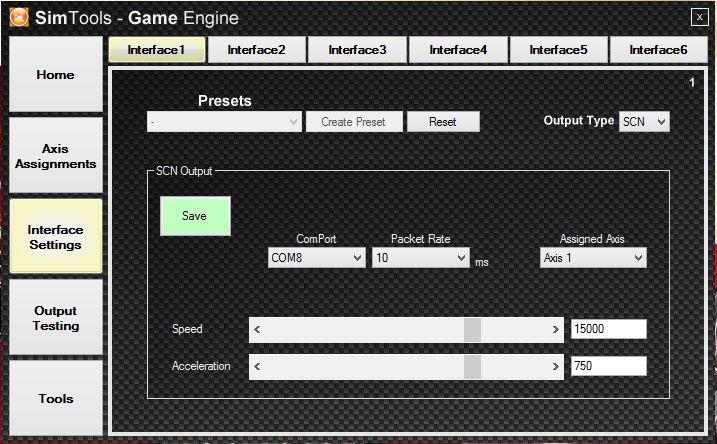Open the Assigned Axis dropdown
The width and height of the screenshot is (717, 444).
[593, 257]
